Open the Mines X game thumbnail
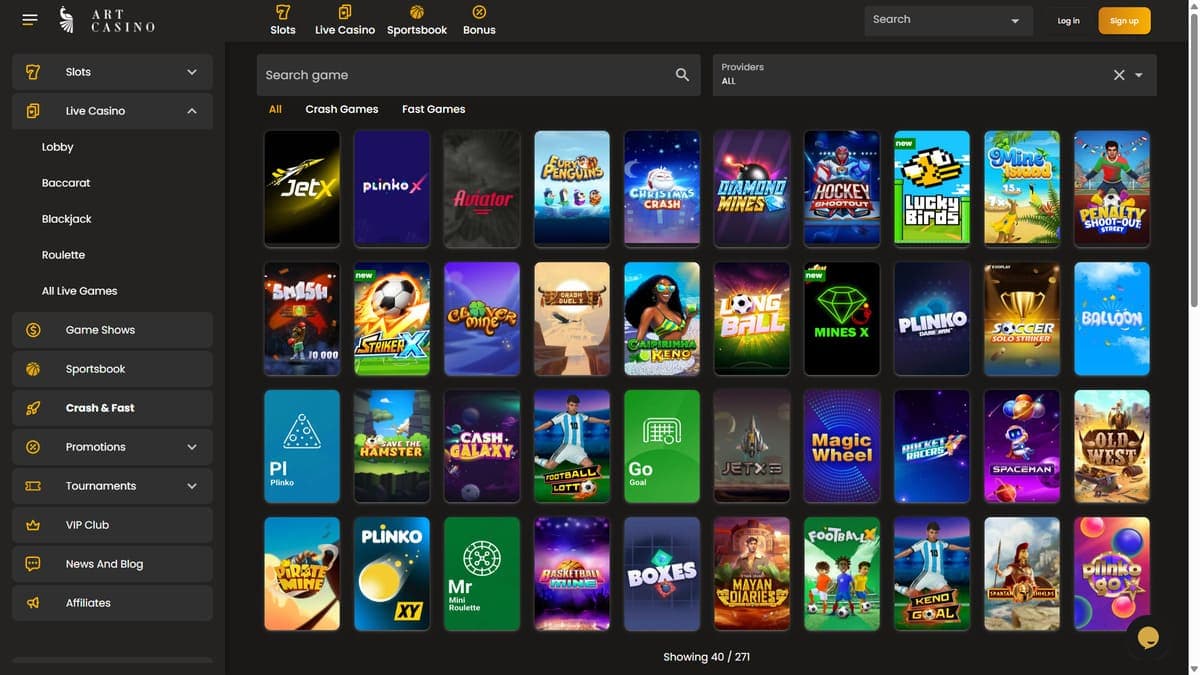The width and height of the screenshot is (1200, 675). (x=842, y=318)
